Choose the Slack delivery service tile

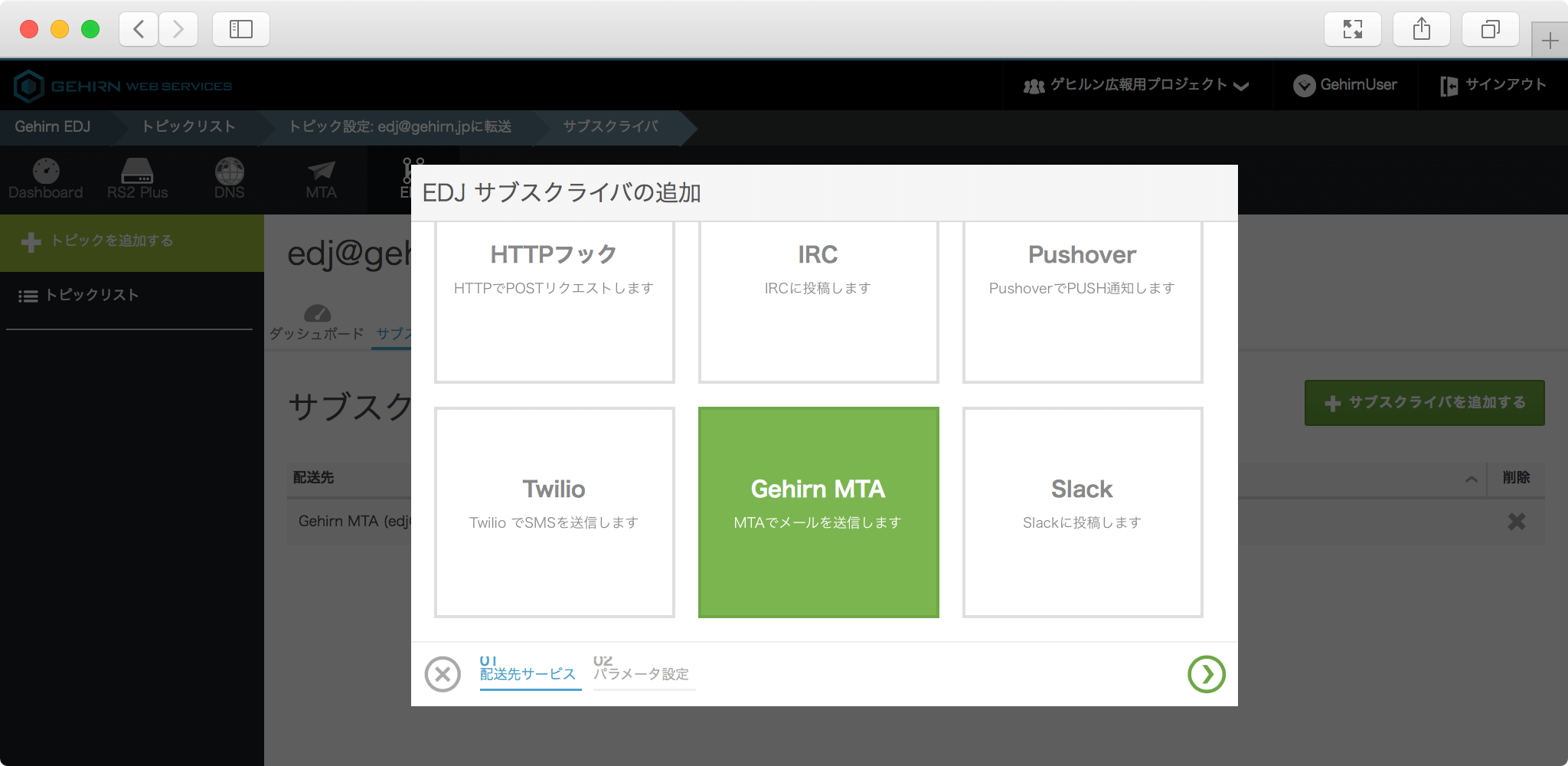(1082, 512)
